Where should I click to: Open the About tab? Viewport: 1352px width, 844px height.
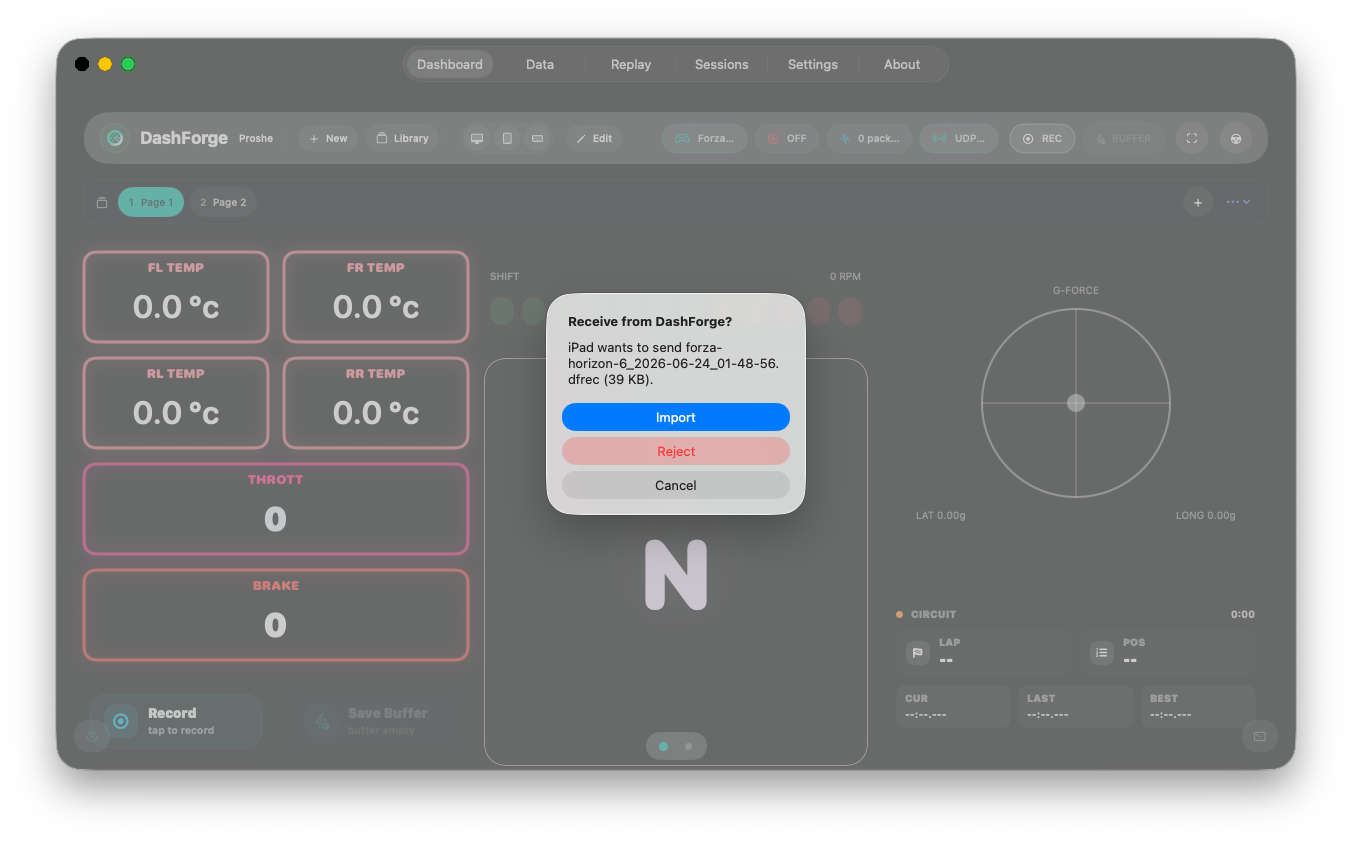point(902,64)
